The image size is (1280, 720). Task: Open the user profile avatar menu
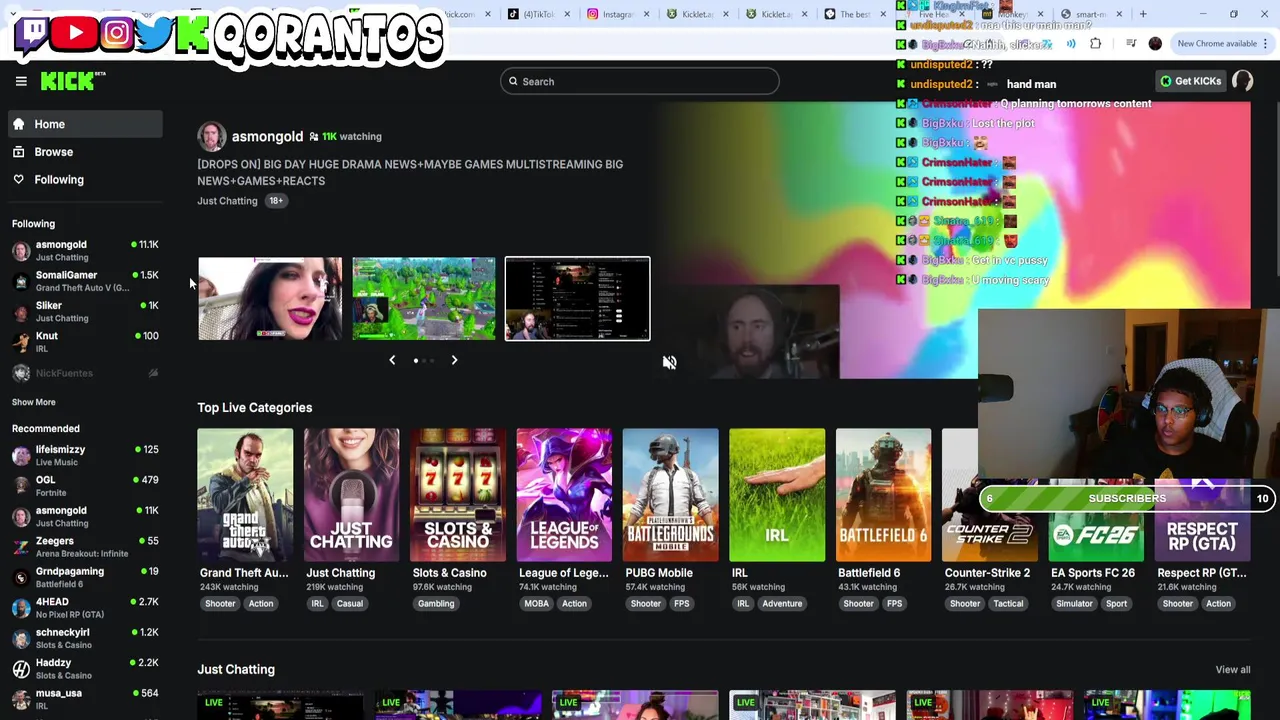1243,81
